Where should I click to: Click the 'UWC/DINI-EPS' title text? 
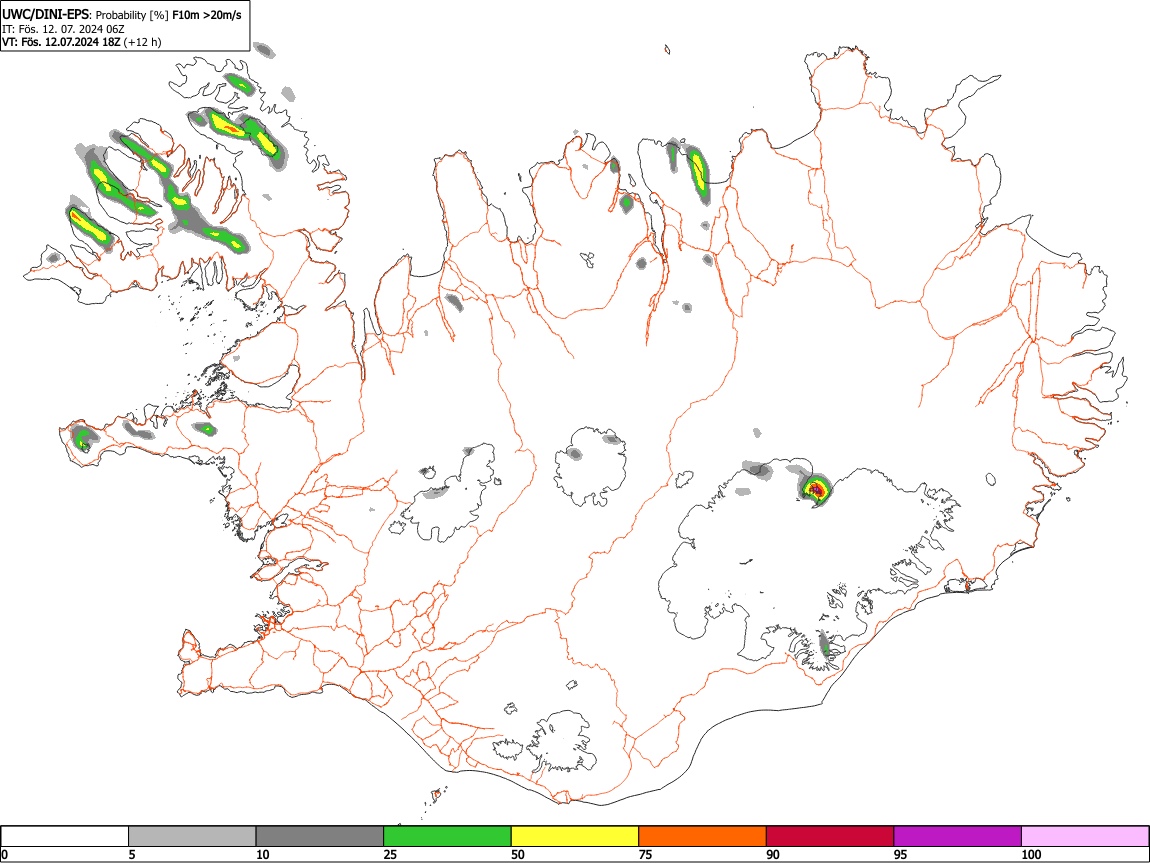coord(46,15)
